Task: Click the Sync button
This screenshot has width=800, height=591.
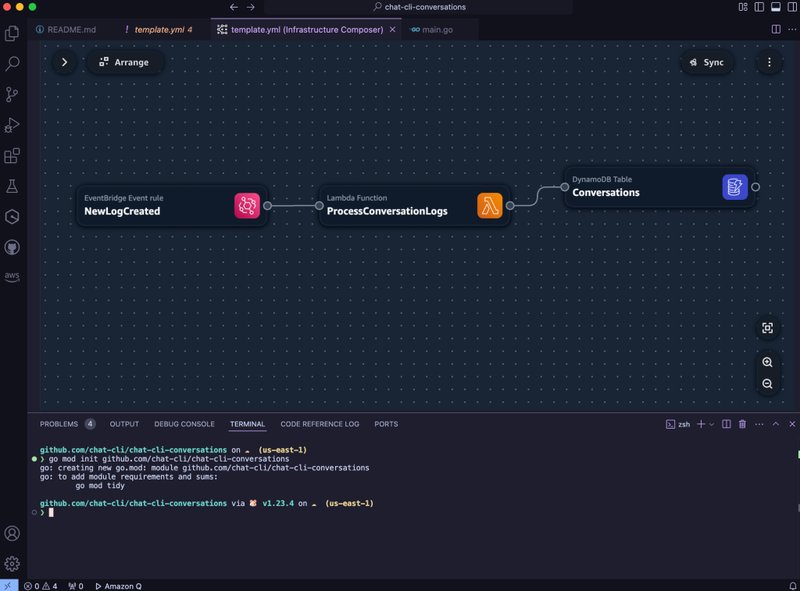Action: pos(706,62)
